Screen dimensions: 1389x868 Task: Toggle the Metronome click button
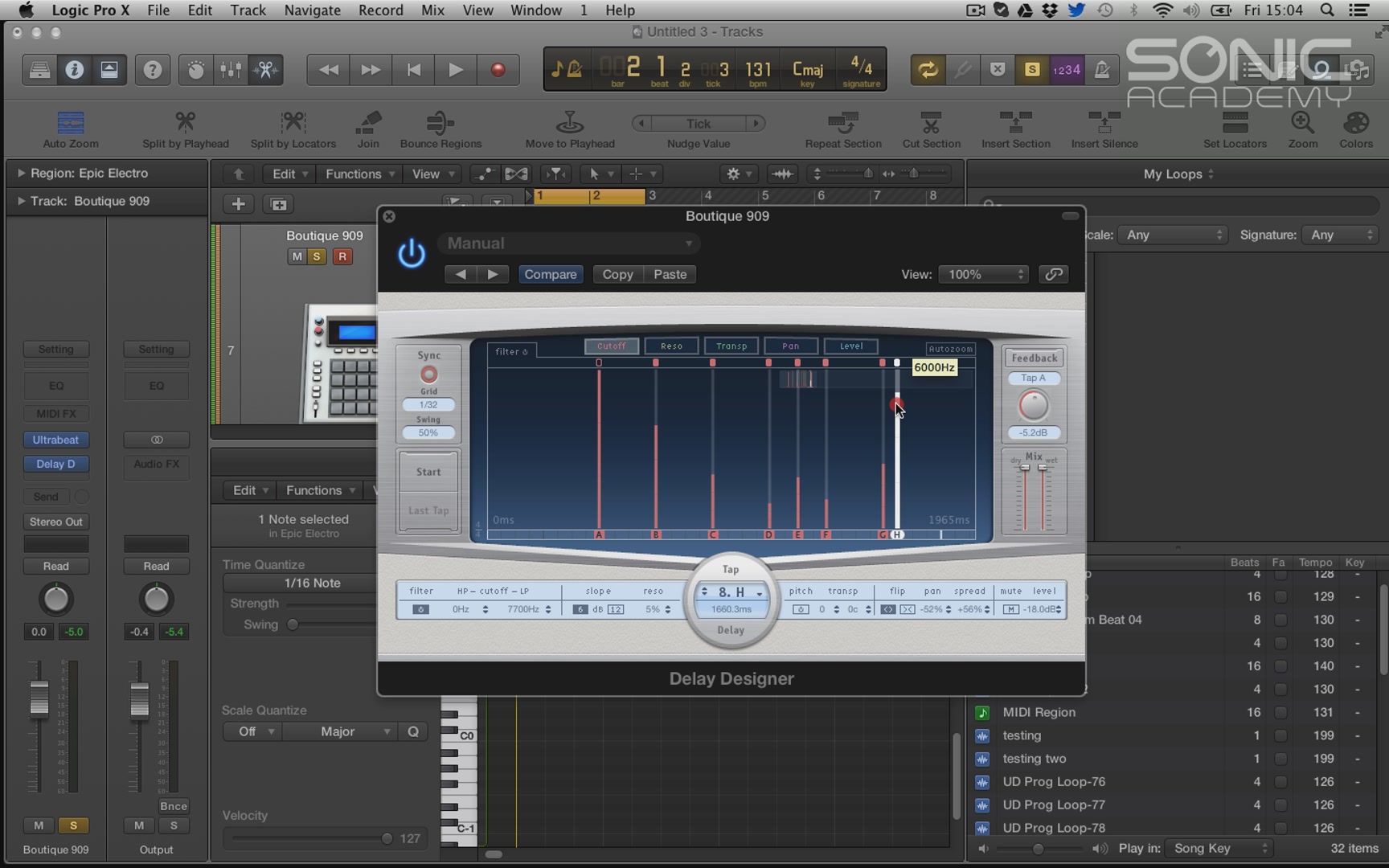pos(1102,70)
